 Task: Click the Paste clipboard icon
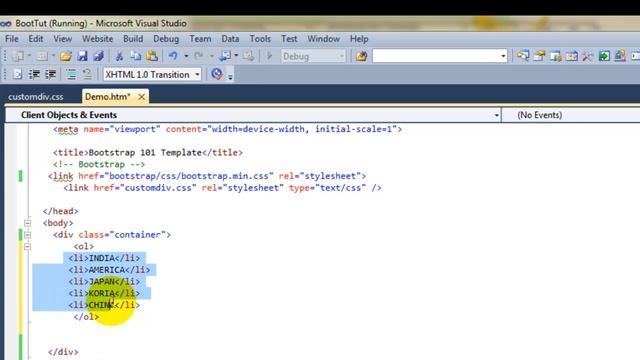click(x=152, y=56)
